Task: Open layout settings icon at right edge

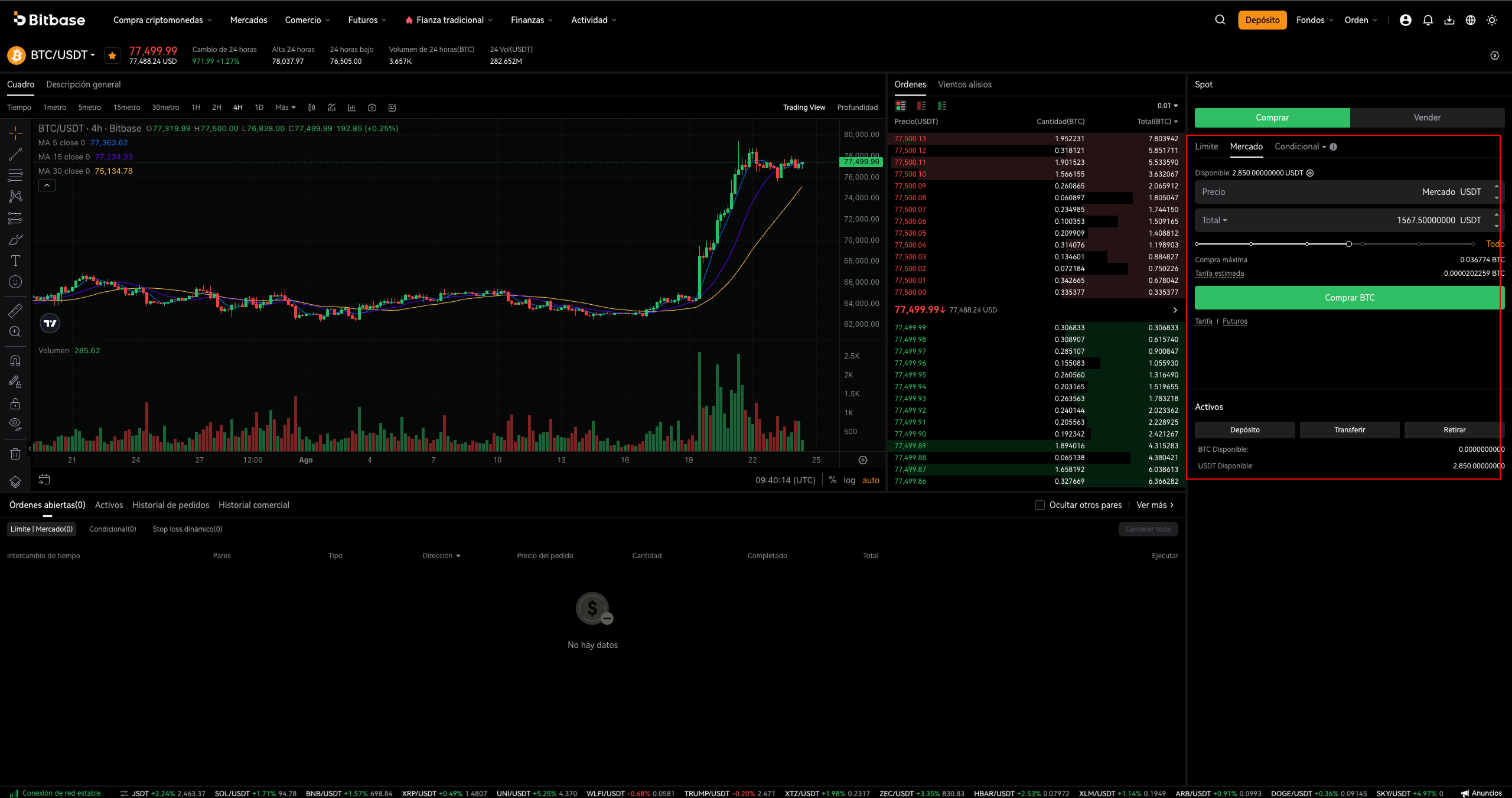Action: [1495, 56]
